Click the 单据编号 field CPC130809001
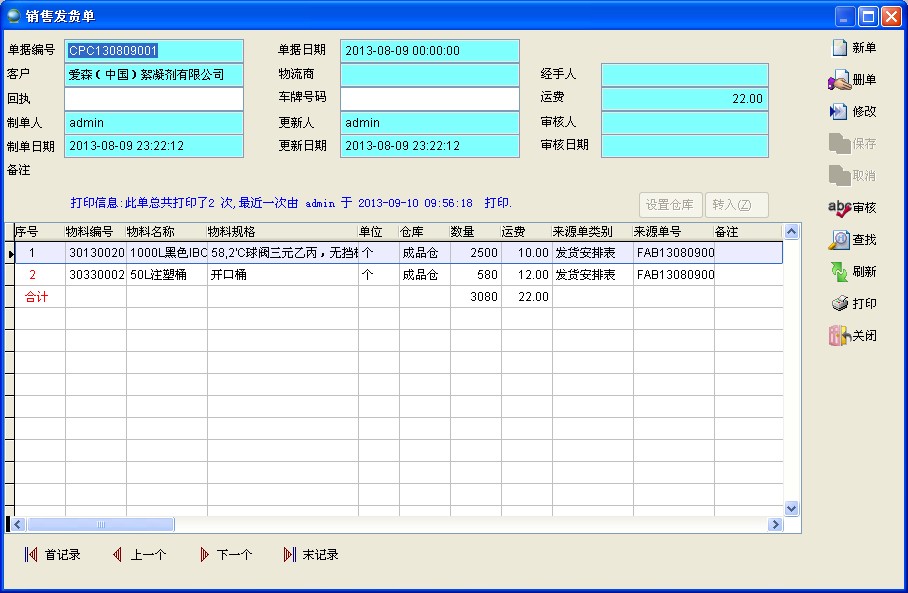 [154, 51]
